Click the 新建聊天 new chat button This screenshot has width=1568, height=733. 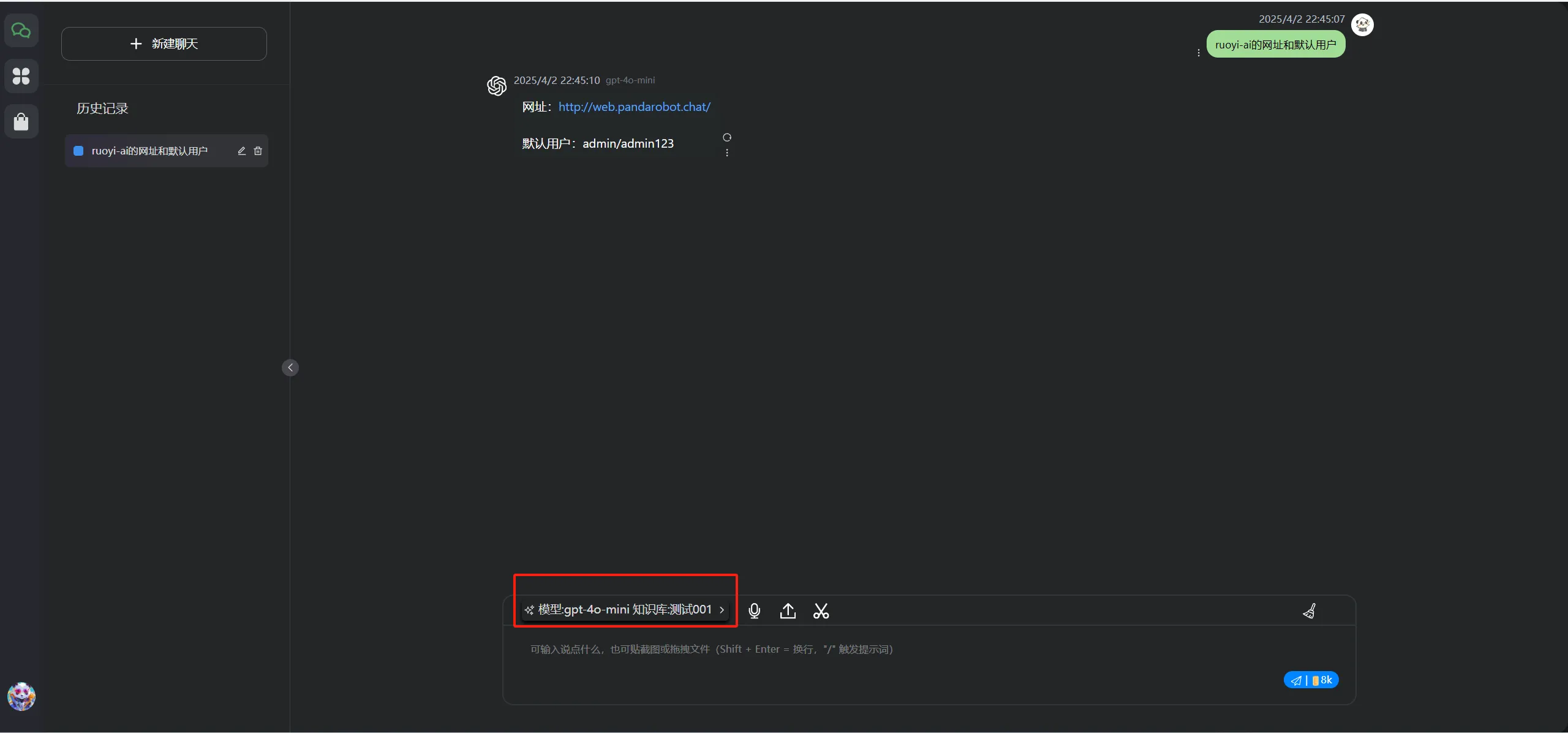pyautogui.click(x=164, y=44)
